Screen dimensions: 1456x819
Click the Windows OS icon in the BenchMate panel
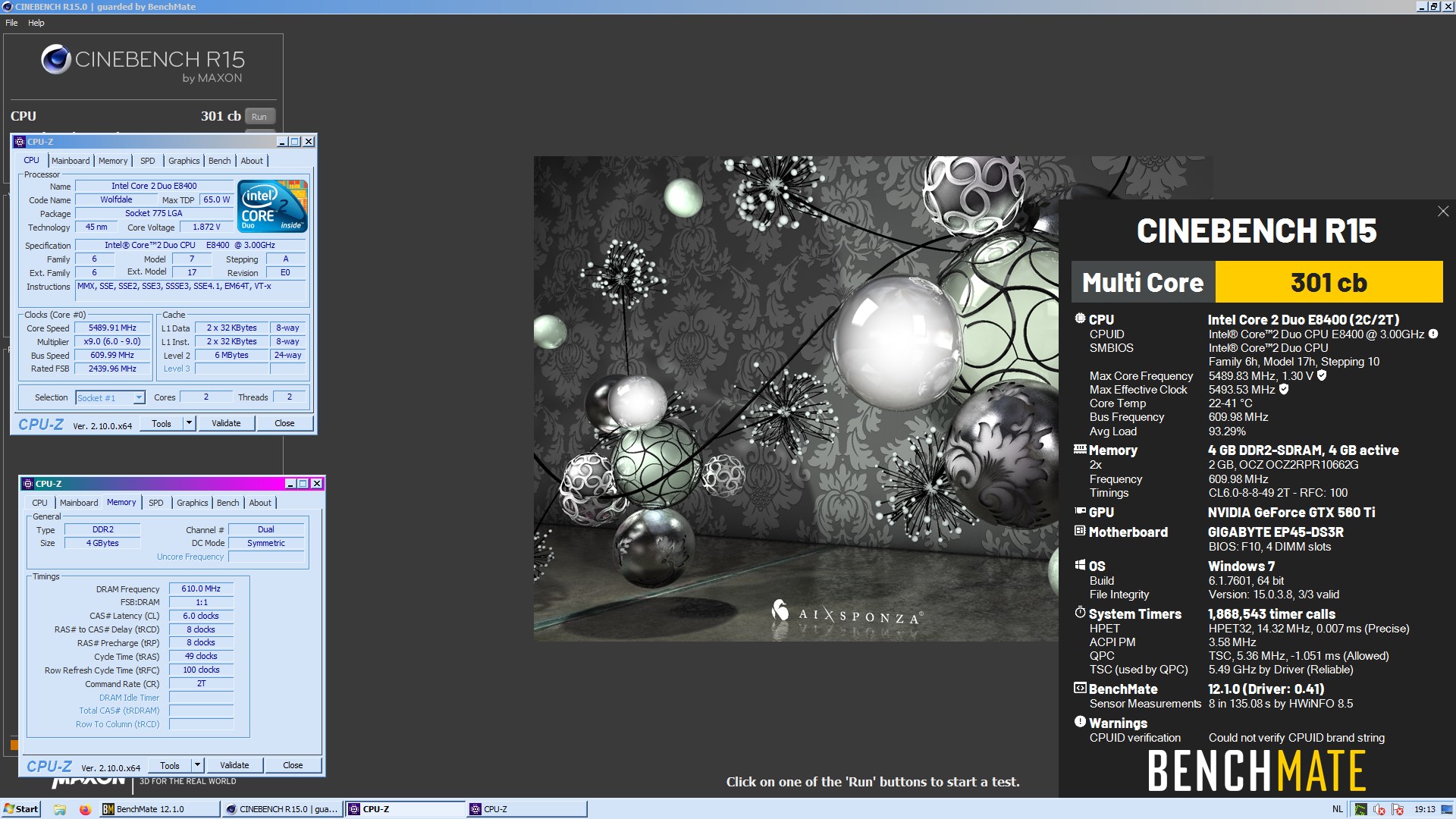(x=1080, y=565)
